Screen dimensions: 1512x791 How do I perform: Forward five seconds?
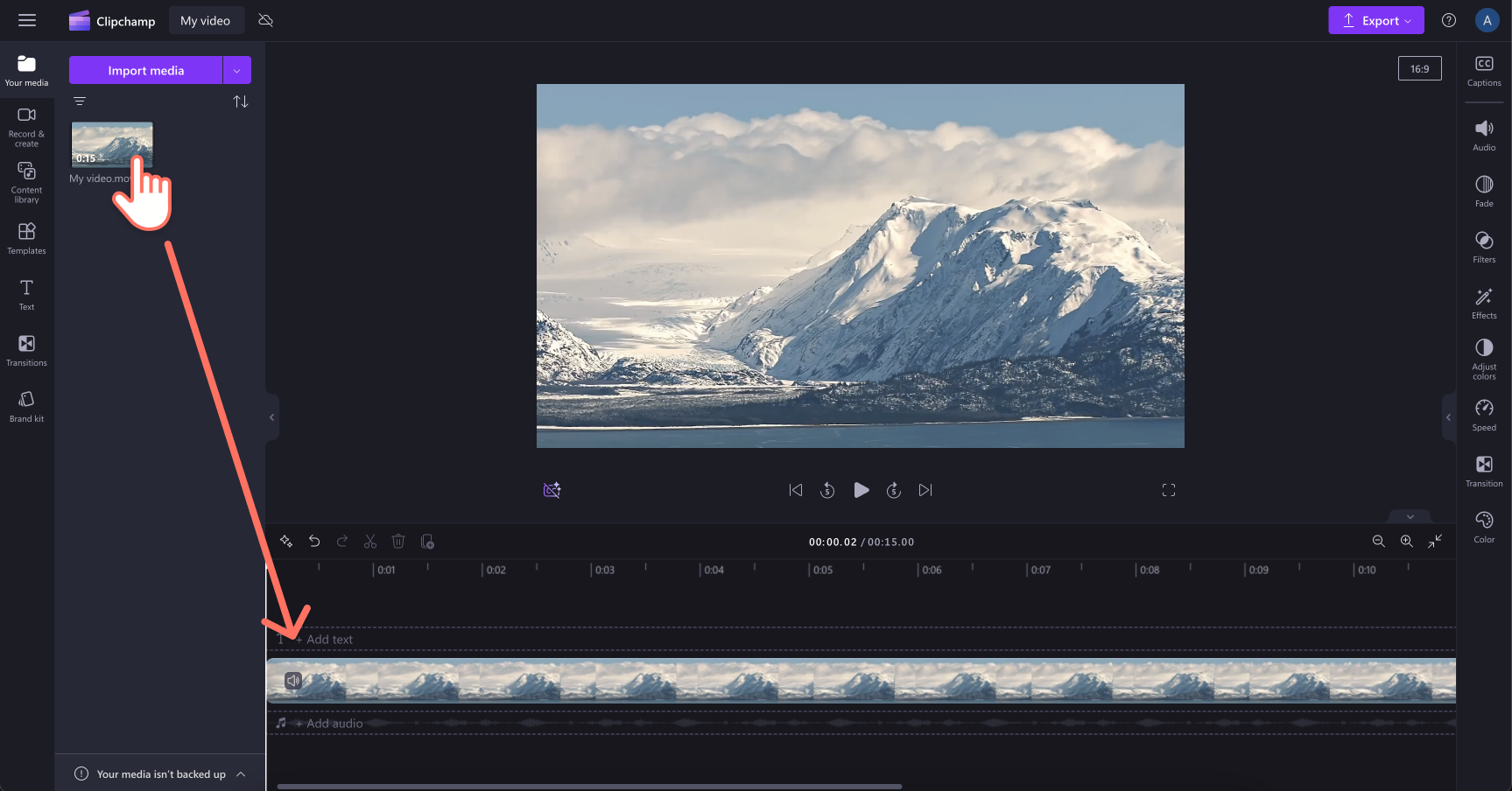[894, 490]
